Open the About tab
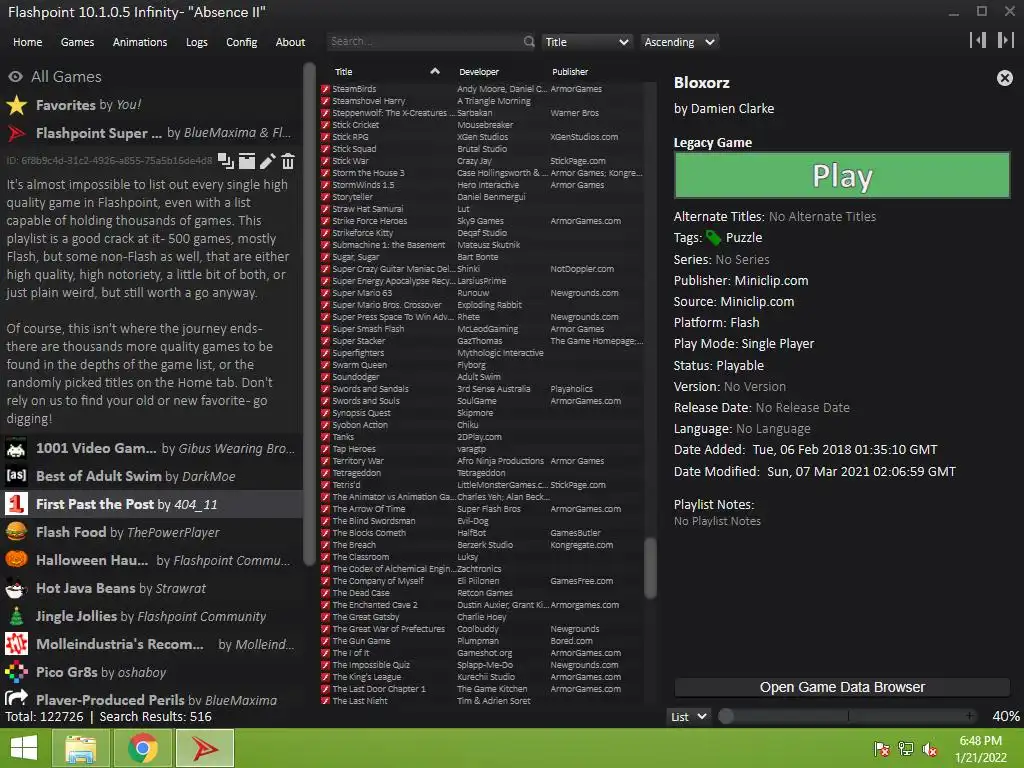This screenshot has height=768, width=1024. (290, 42)
